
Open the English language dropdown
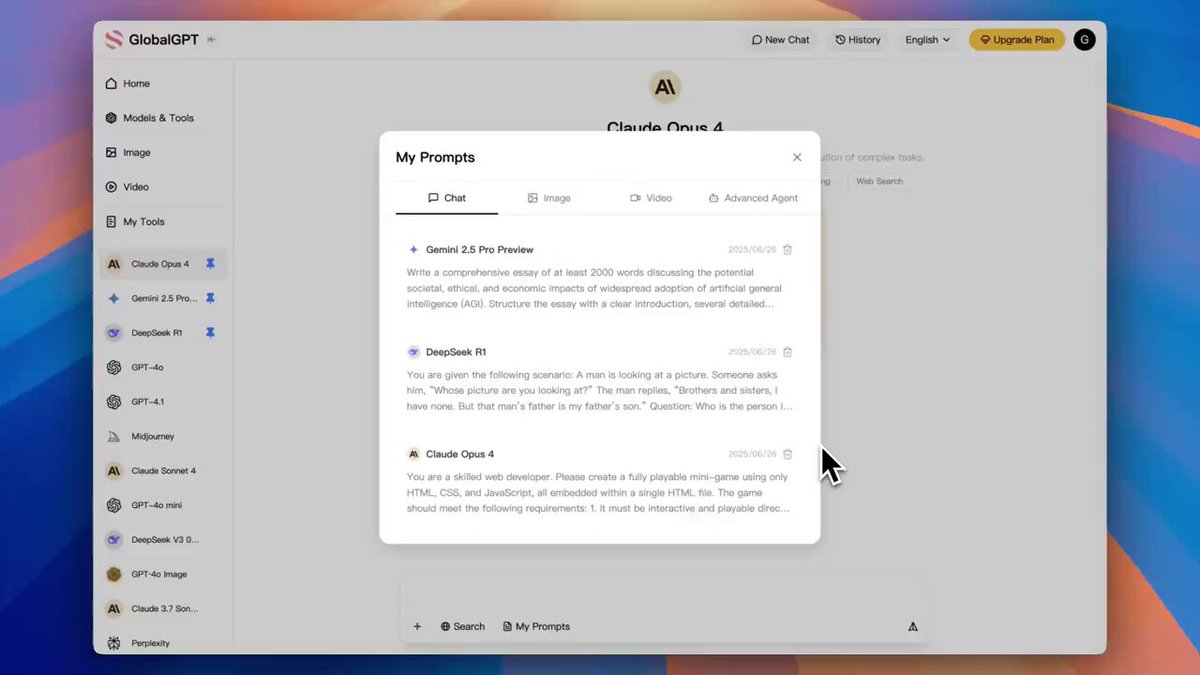click(927, 40)
